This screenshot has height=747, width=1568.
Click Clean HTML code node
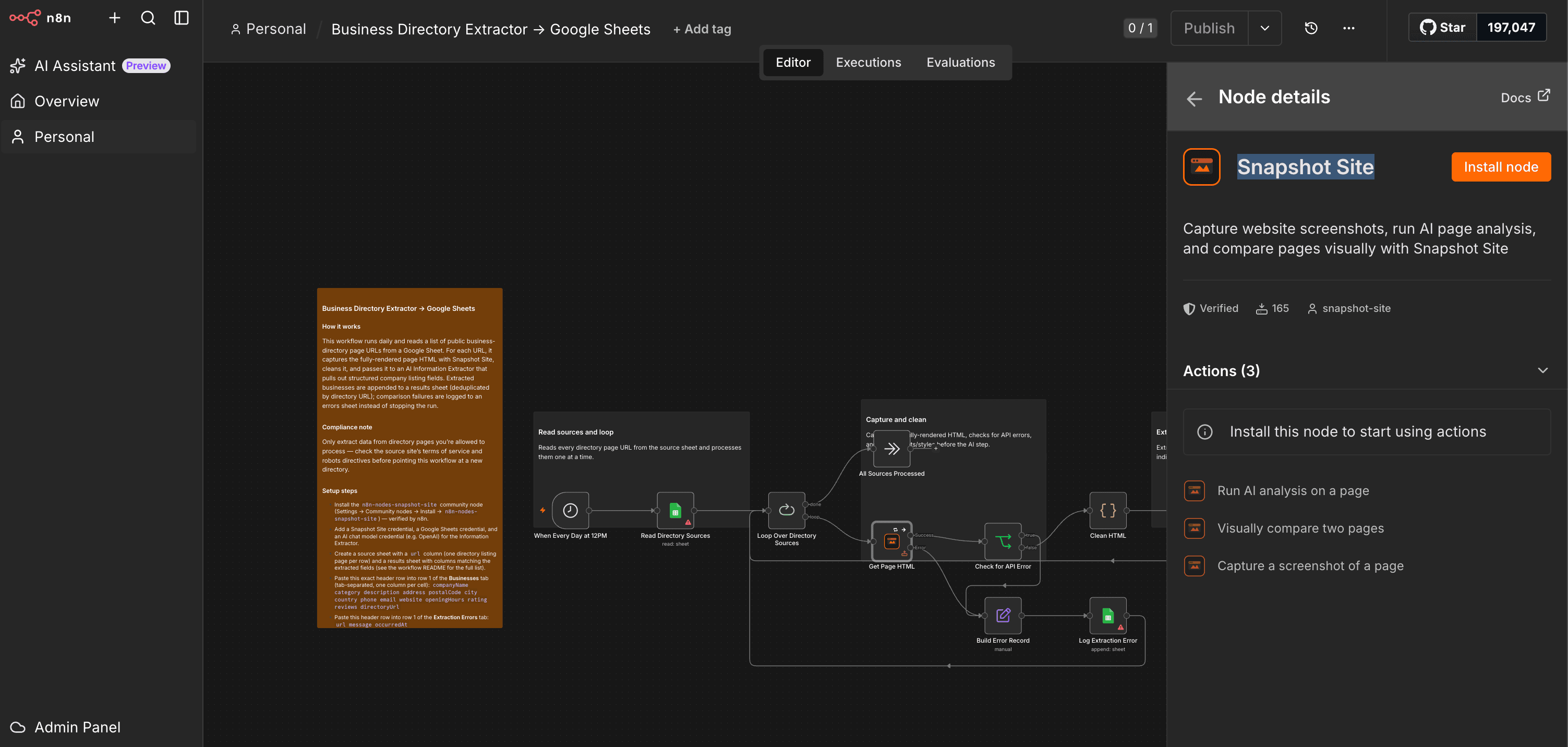click(1108, 510)
